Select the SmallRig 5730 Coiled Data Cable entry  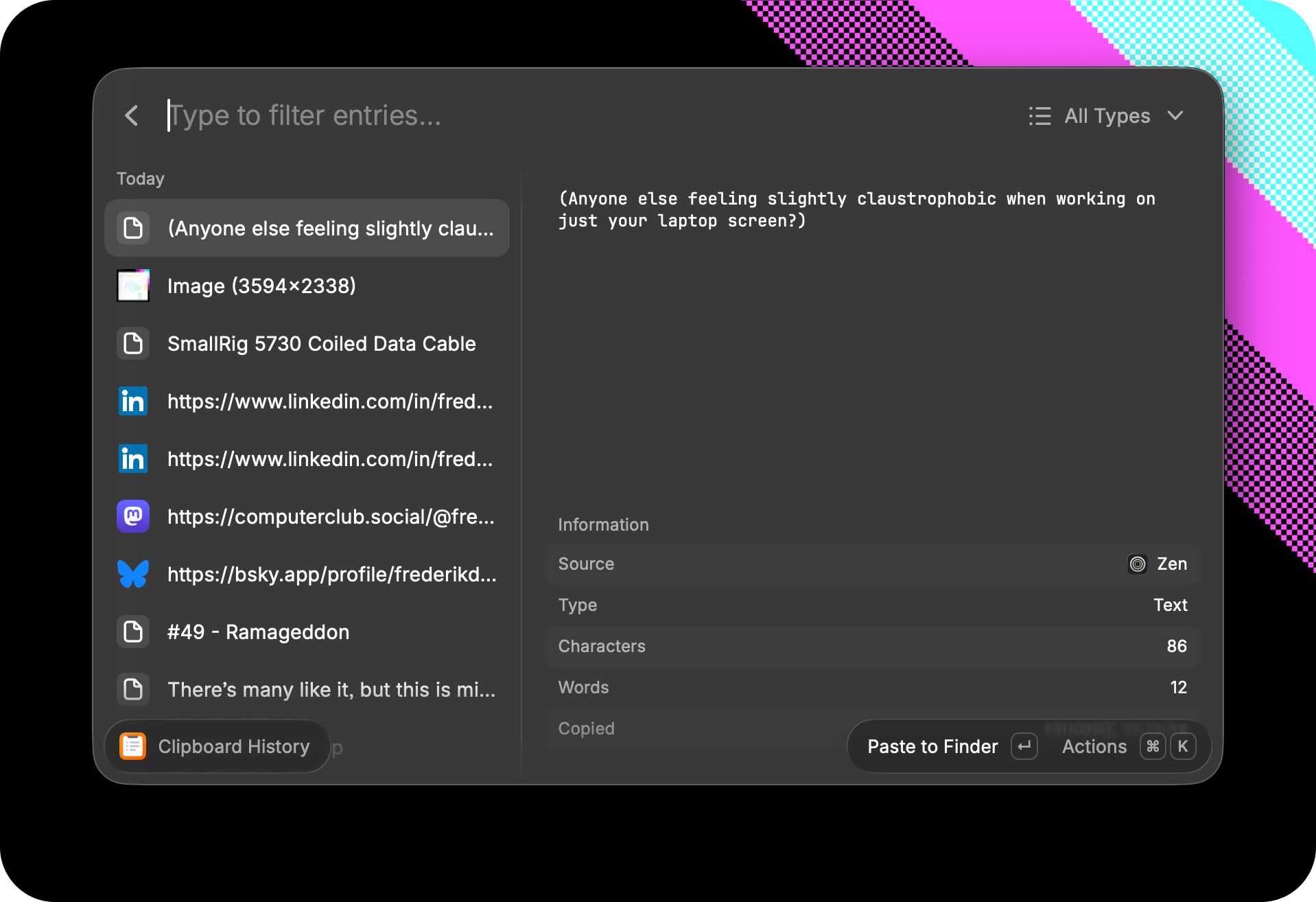pyautogui.click(x=307, y=343)
